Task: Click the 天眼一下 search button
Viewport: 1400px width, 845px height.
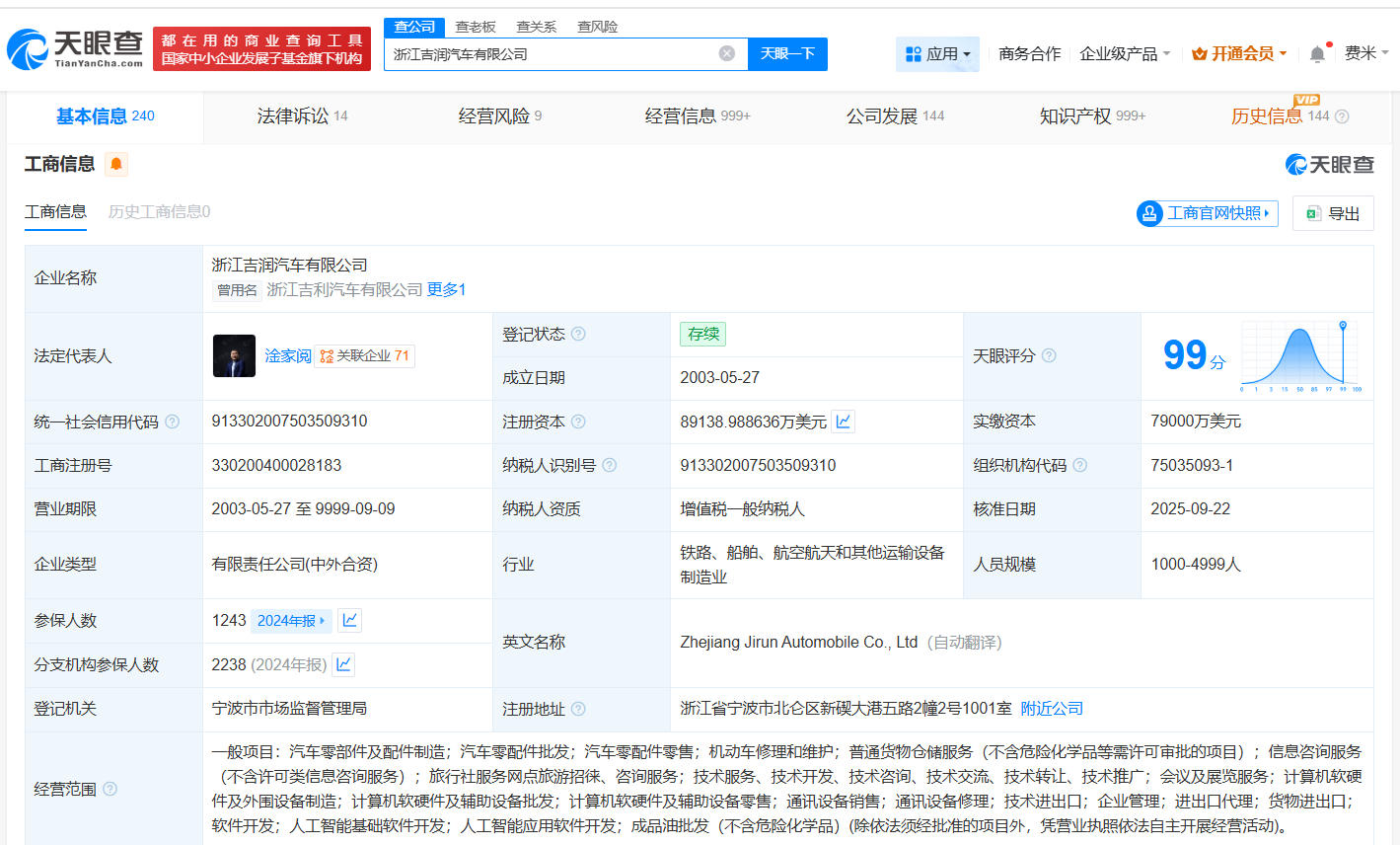Action: [x=787, y=53]
